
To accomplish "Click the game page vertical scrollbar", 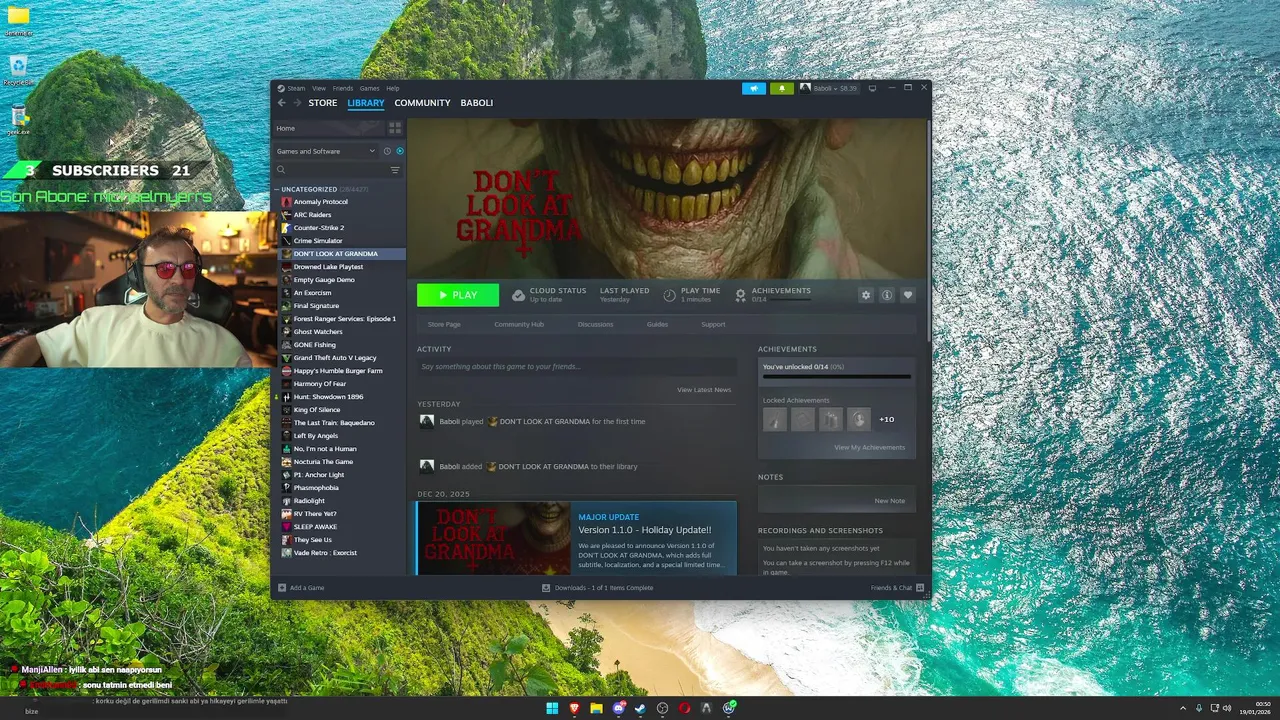I will [x=929, y=230].
